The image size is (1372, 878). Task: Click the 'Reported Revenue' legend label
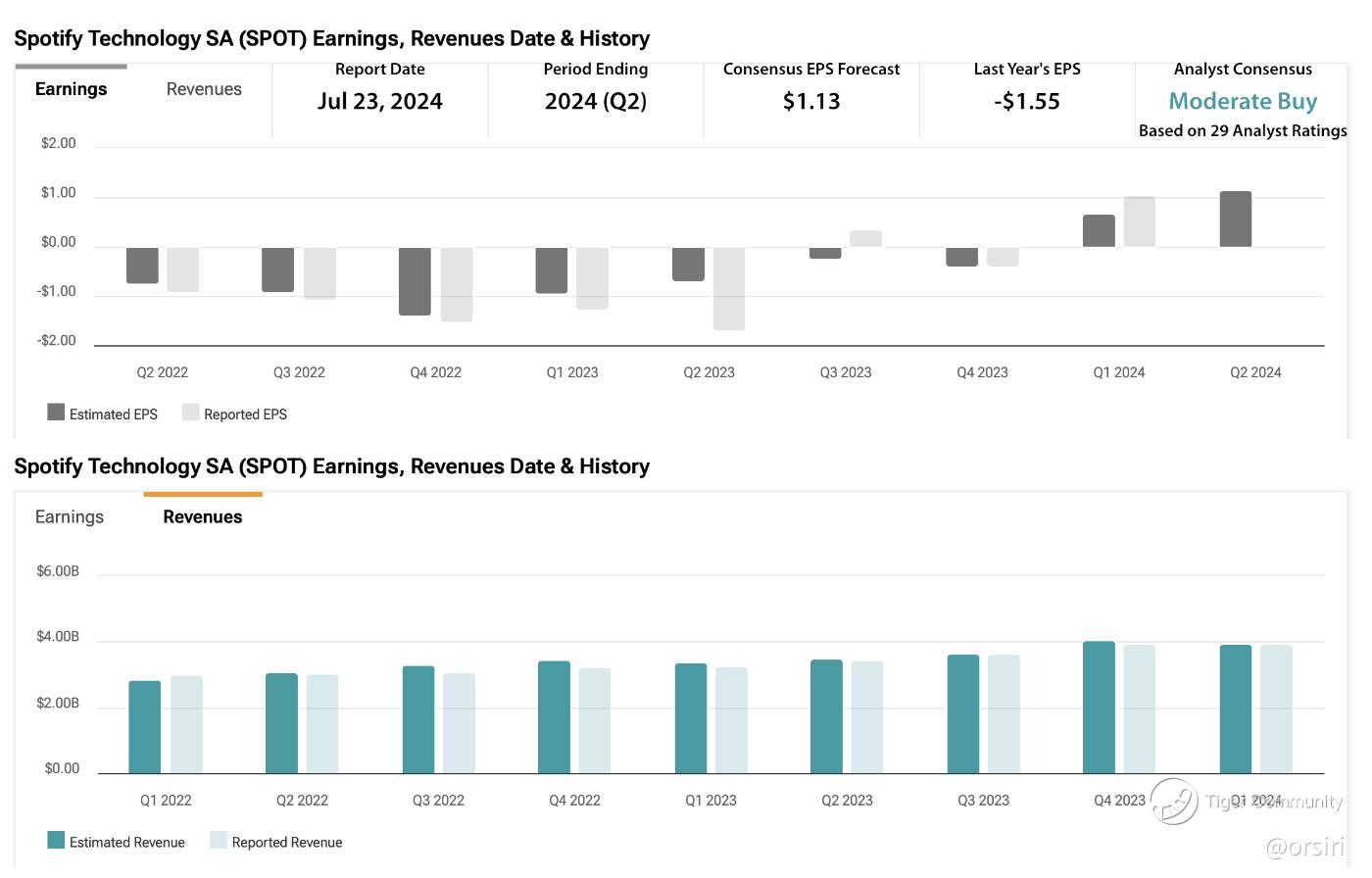(x=287, y=843)
